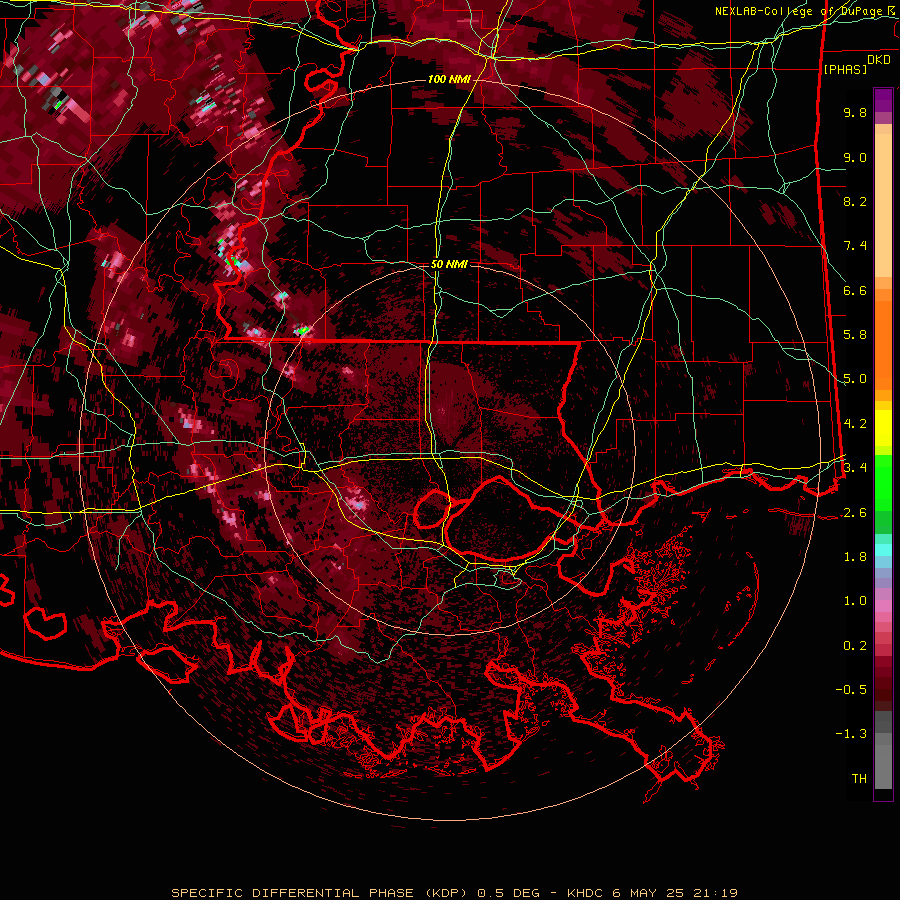Click the Specific Differential Phase KHDC caption

[x=454, y=893]
